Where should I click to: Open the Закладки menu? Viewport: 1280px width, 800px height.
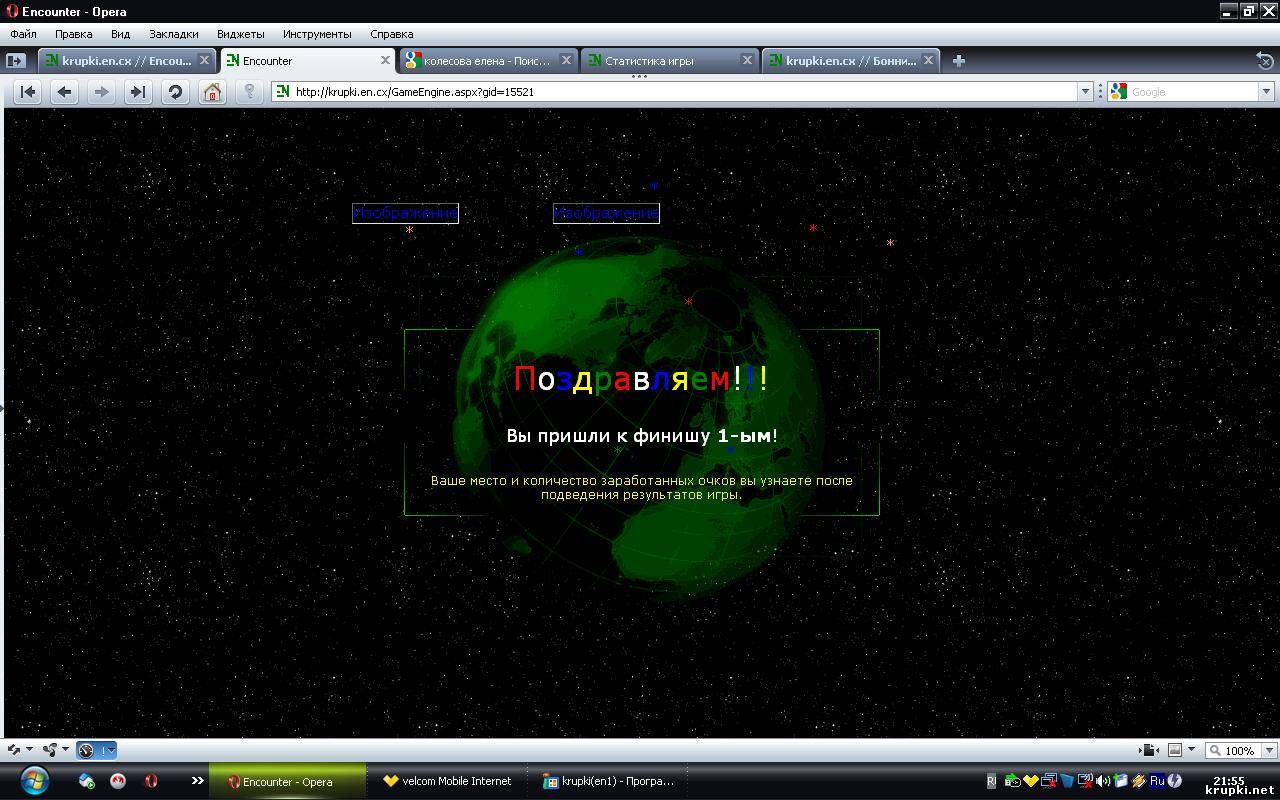(x=173, y=34)
